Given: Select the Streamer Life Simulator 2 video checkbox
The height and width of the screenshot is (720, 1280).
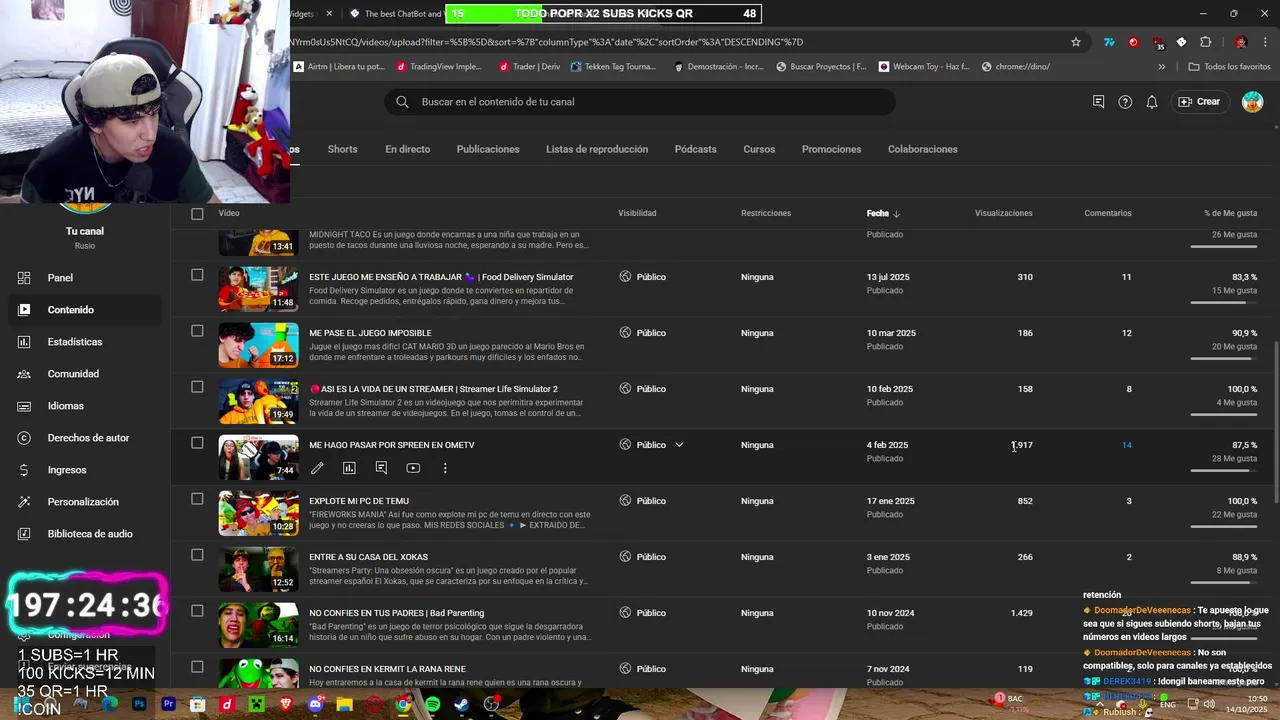Looking at the screenshot, I should pyautogui.click(x=197, y=387).
